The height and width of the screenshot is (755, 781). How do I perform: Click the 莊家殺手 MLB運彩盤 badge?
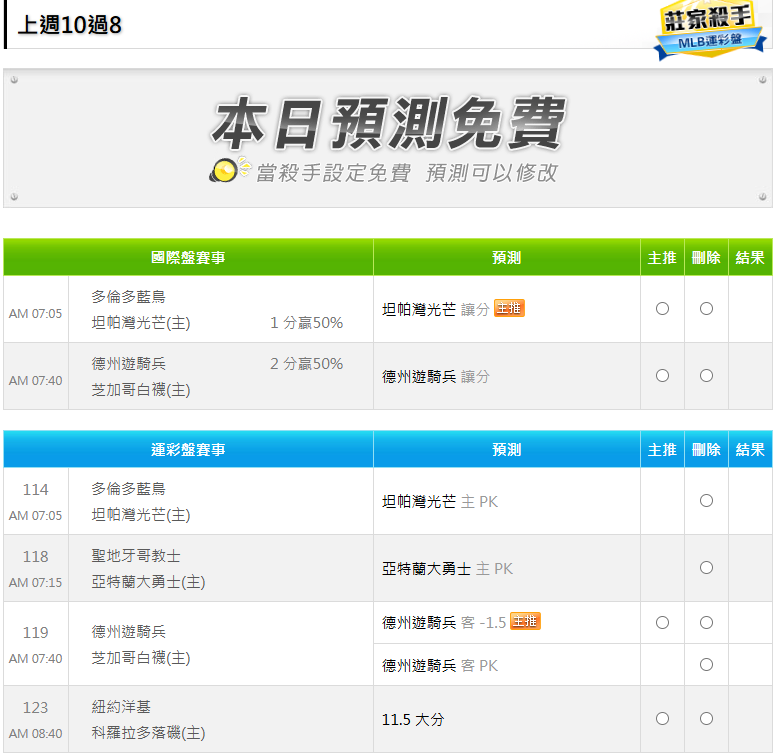[x=710, y=31]
